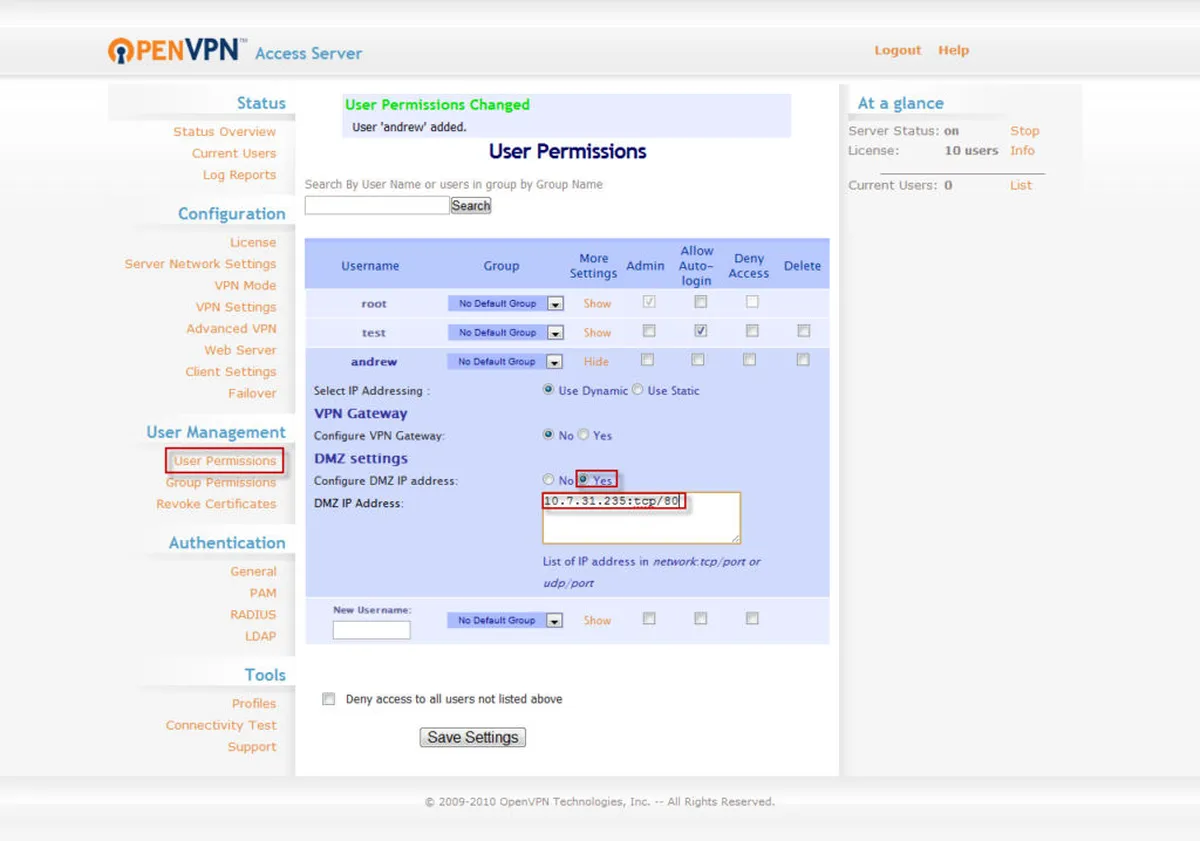Click the DMZ IP Address text area

tap(641, 518)
